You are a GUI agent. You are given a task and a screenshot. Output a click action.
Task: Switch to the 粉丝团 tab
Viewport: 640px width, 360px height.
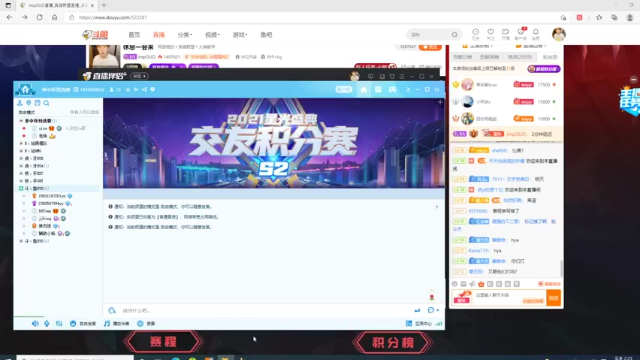coord(550,57)
